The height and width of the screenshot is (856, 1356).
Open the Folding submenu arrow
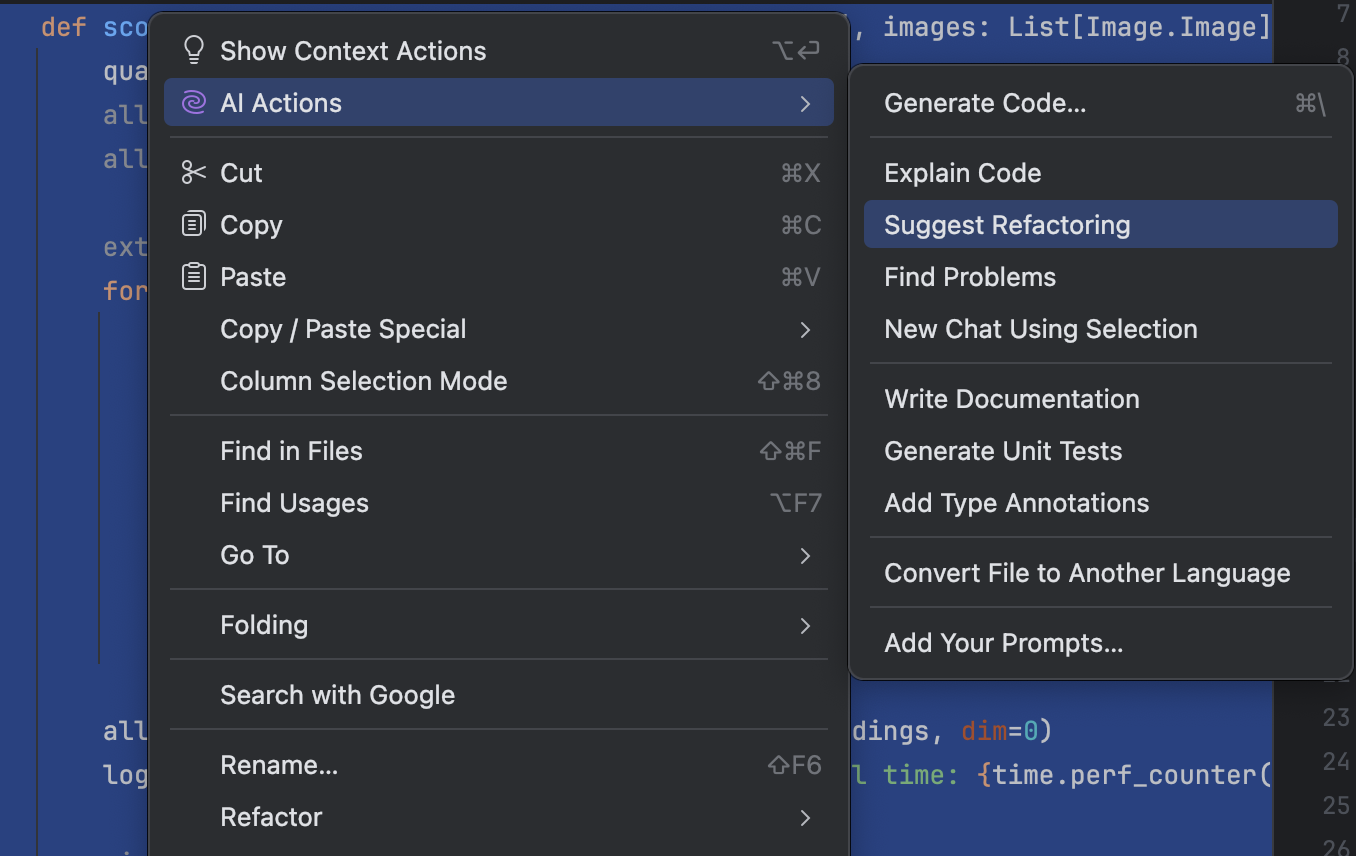click(x=806, y=625)
